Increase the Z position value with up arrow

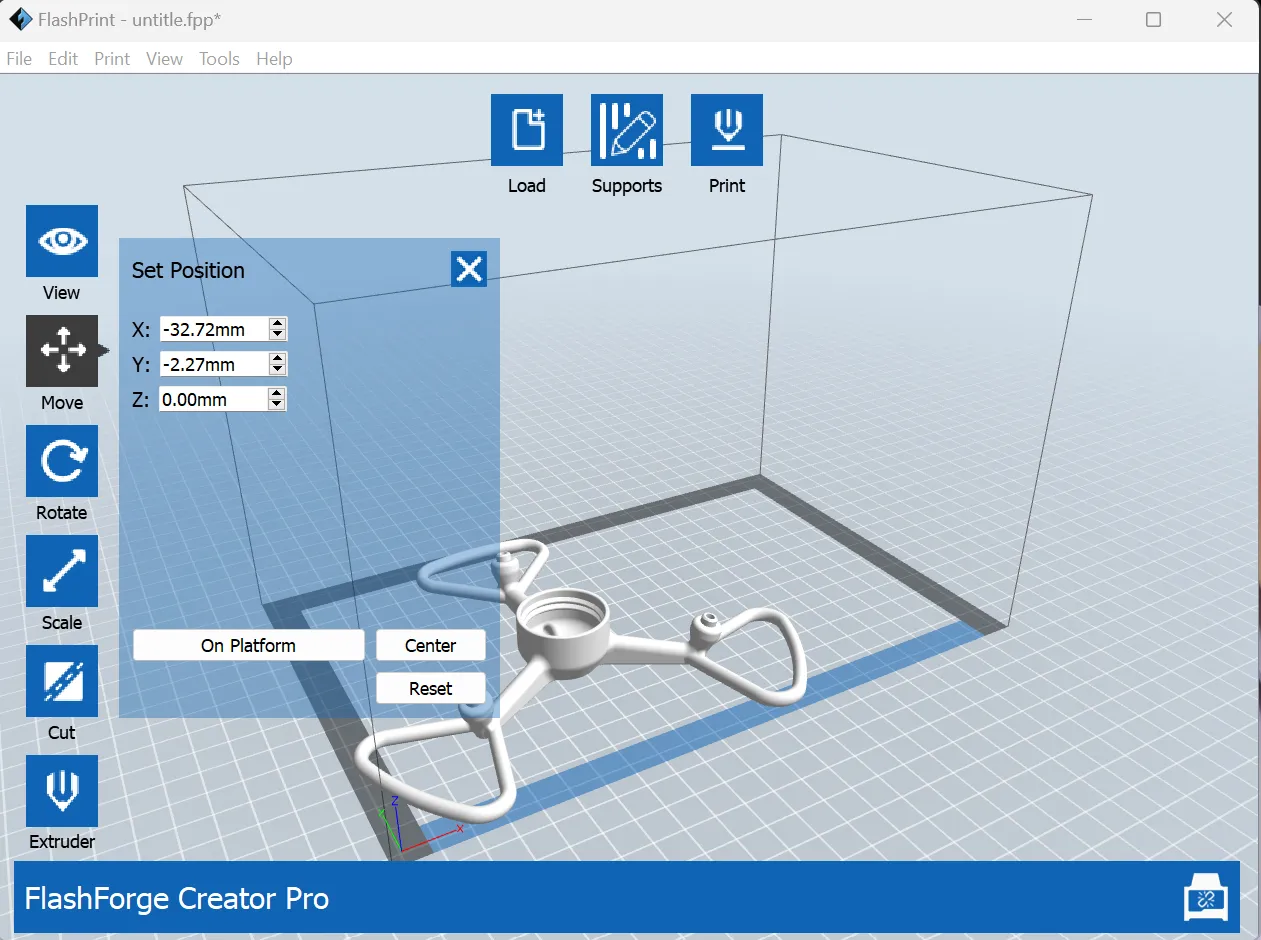click(x=278, y=393)
